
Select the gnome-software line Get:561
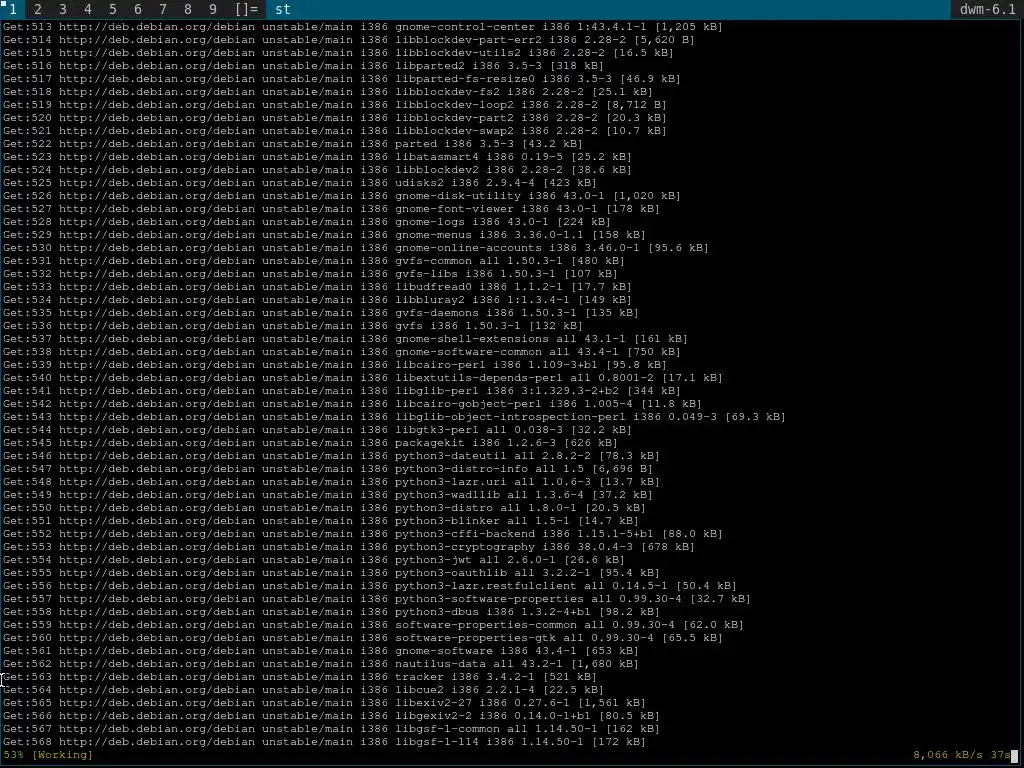(x=321, y=651)
